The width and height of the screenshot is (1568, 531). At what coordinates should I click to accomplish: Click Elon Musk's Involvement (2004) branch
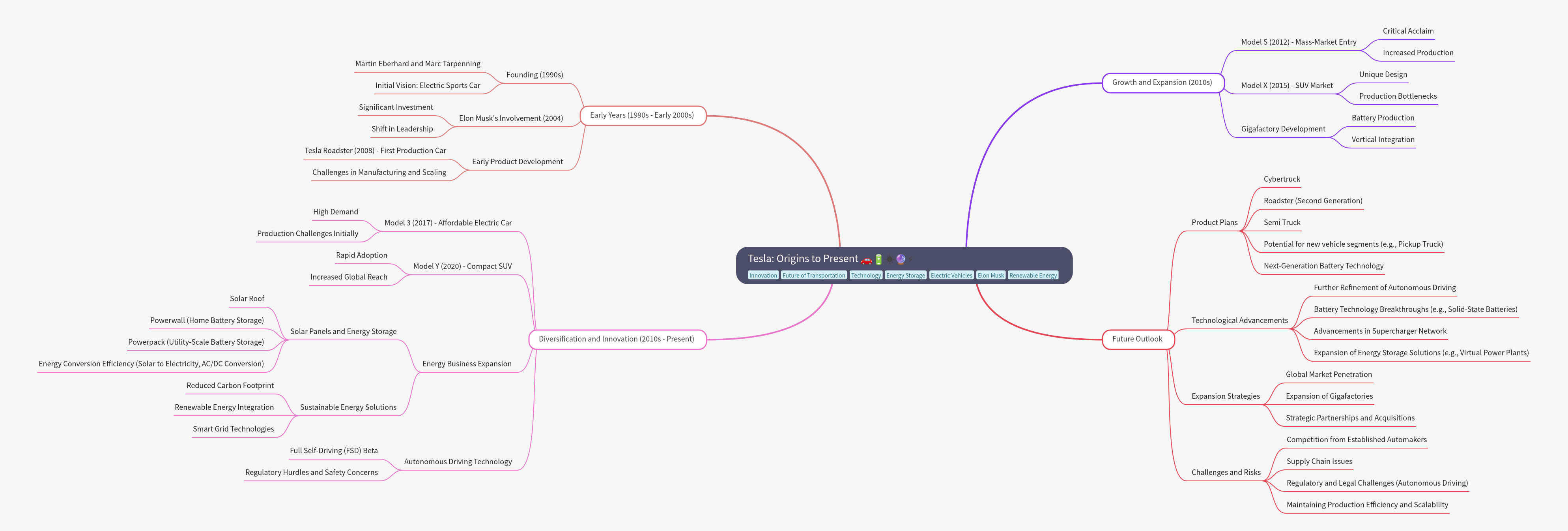pyautogui.click(x=511, y=118)
